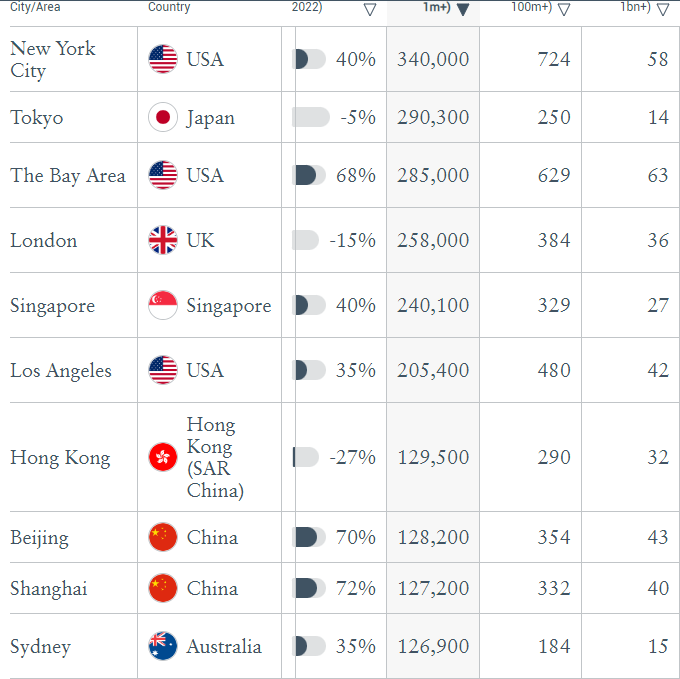
Task: Click the USA flag in New York City row
Action: point(163,59)
